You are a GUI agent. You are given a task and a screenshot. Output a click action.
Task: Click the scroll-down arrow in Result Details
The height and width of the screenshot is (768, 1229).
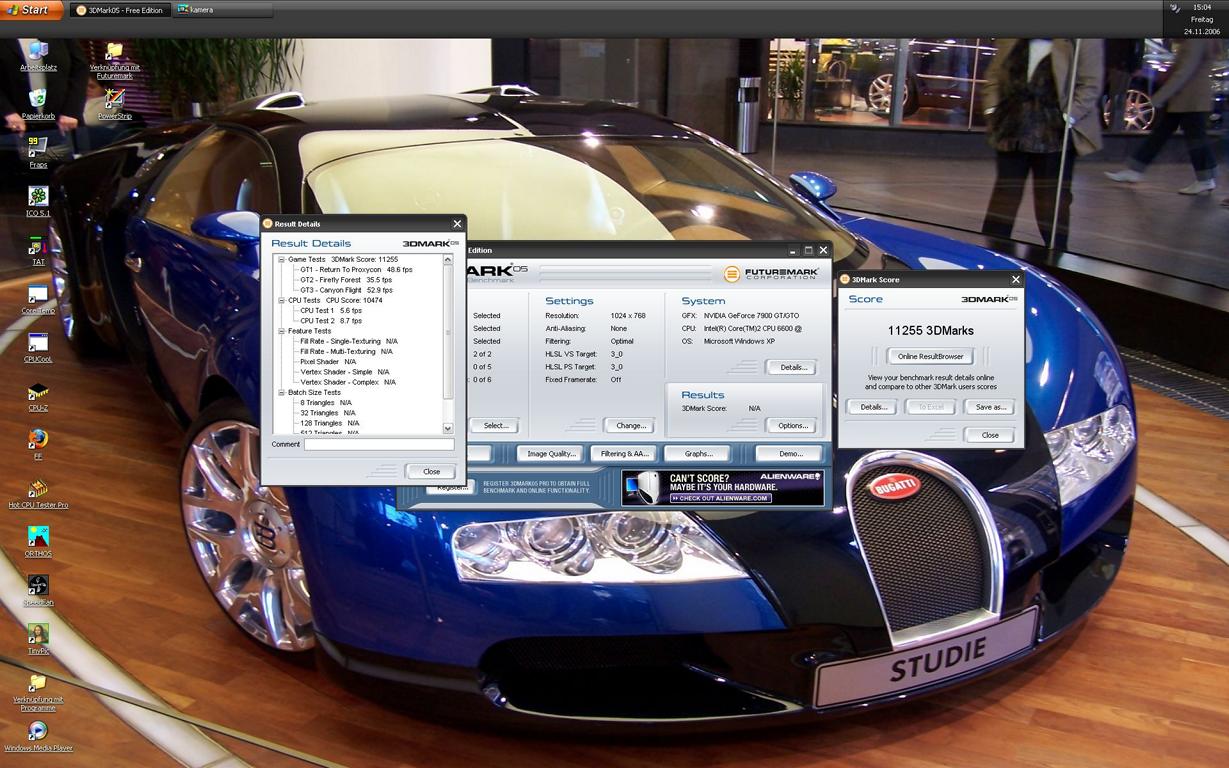click(448, 428)
